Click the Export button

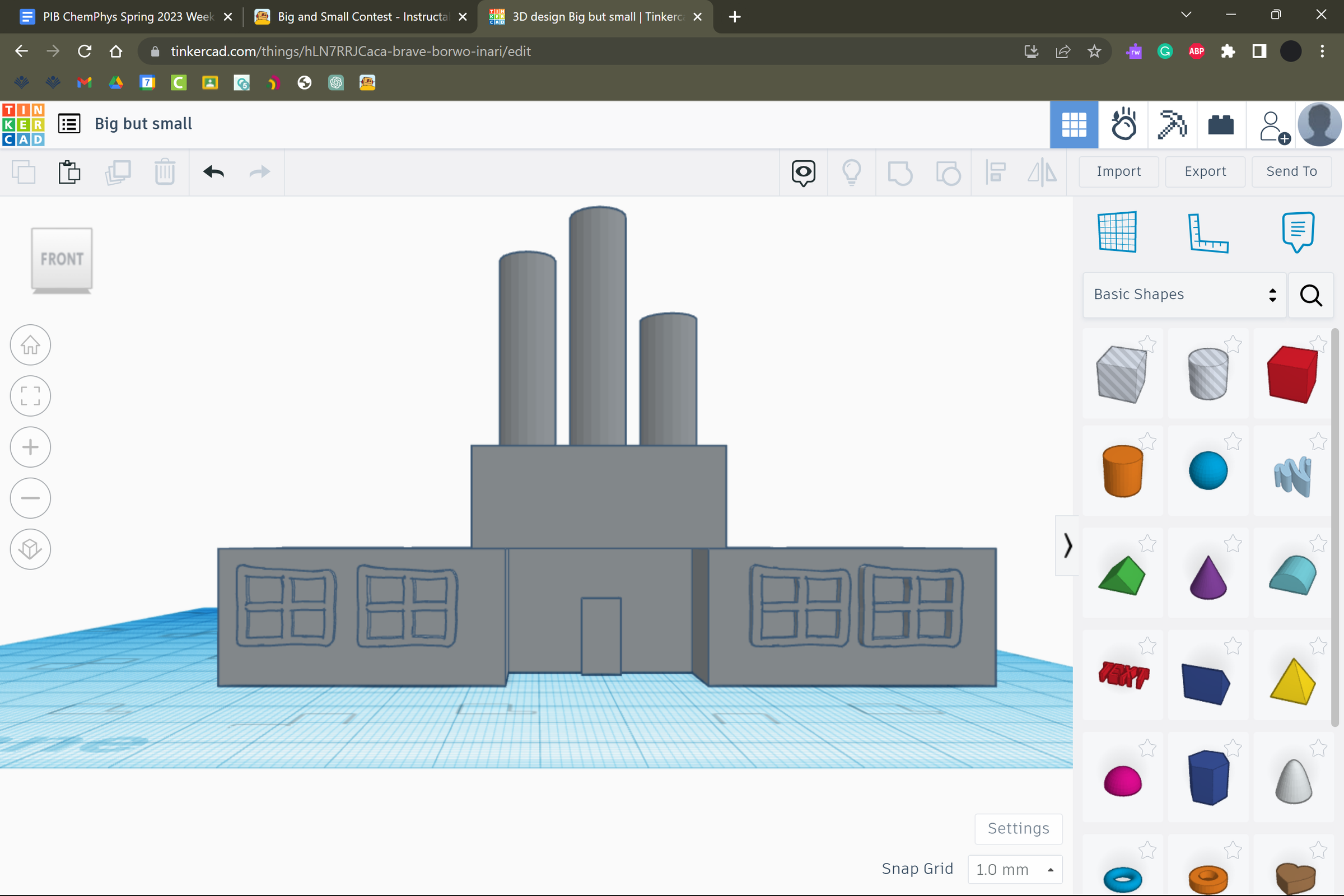point(1205,171)
